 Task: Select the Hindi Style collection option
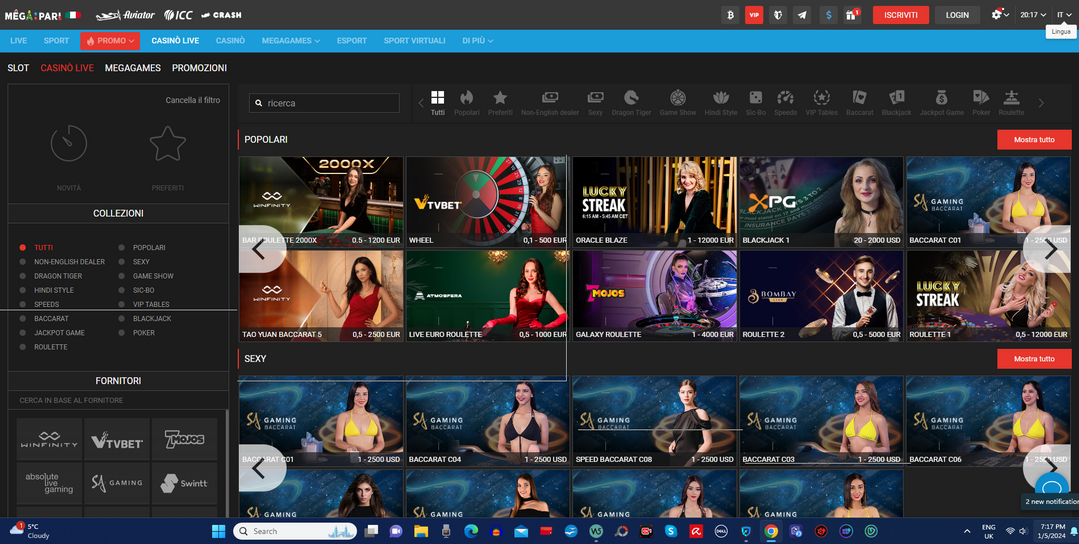point(47,290)
